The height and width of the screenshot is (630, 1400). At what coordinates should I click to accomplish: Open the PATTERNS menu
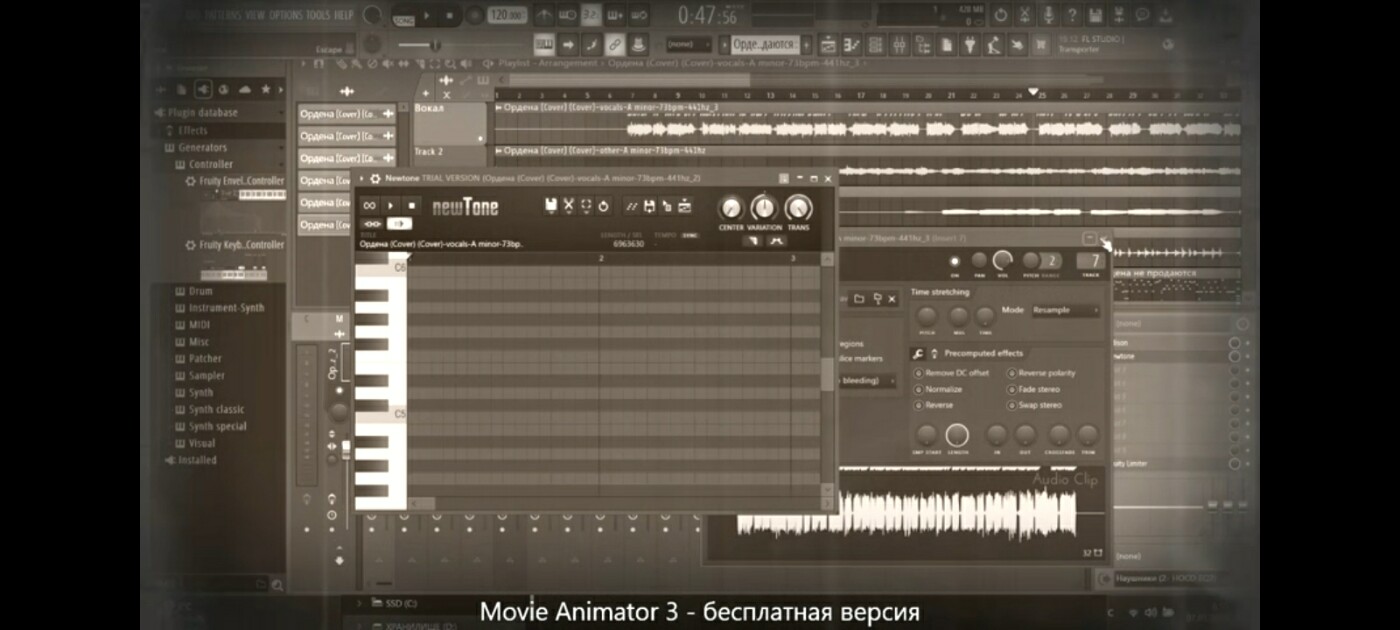(222, 16)
